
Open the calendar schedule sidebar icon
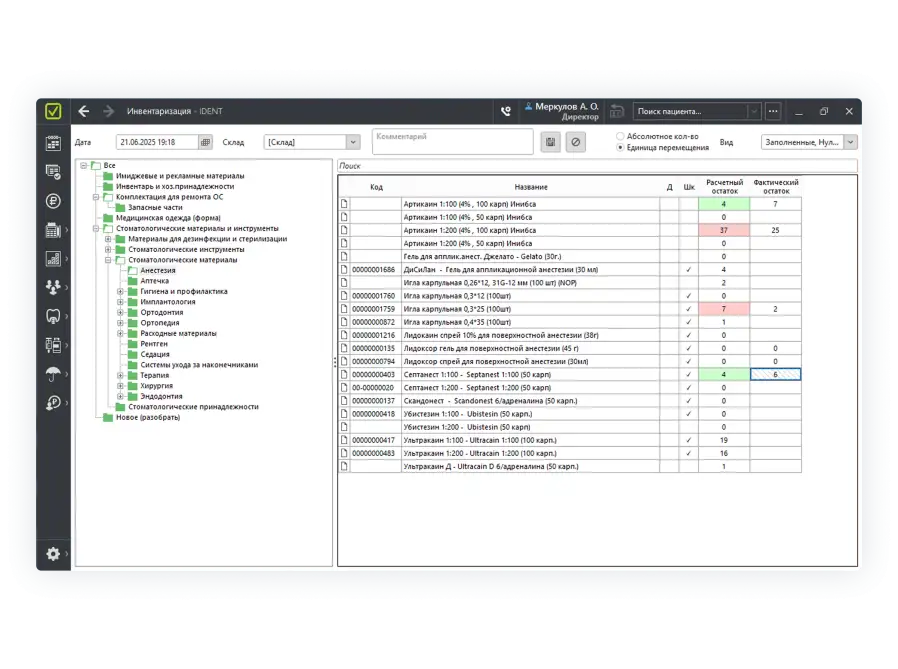click(53, 143)
